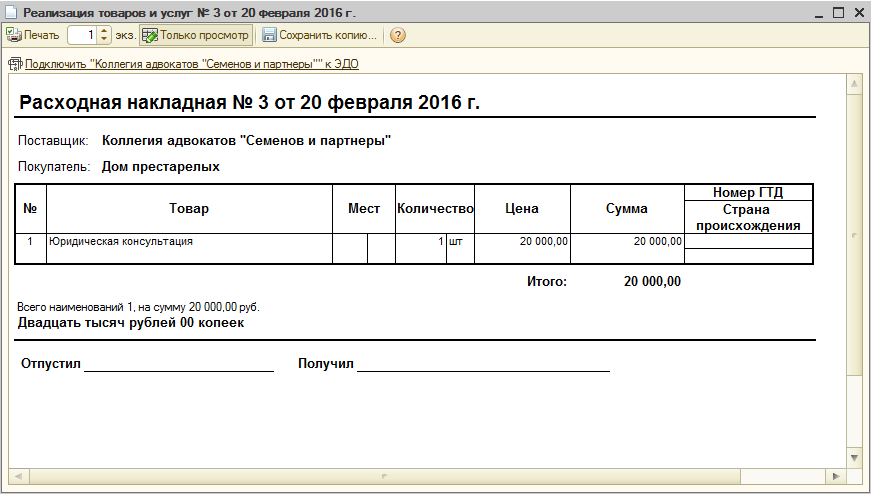Click the Юридическая консультация cell
The width and height of the screenshot is (871, 494).
click(x=189, y=248)
